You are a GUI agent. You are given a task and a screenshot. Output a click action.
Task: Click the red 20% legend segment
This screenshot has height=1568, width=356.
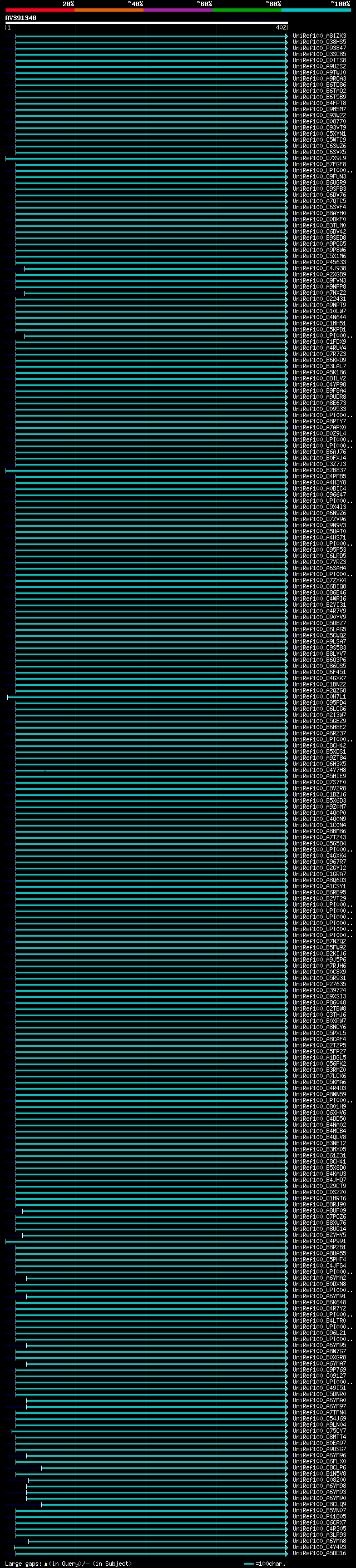39,10
